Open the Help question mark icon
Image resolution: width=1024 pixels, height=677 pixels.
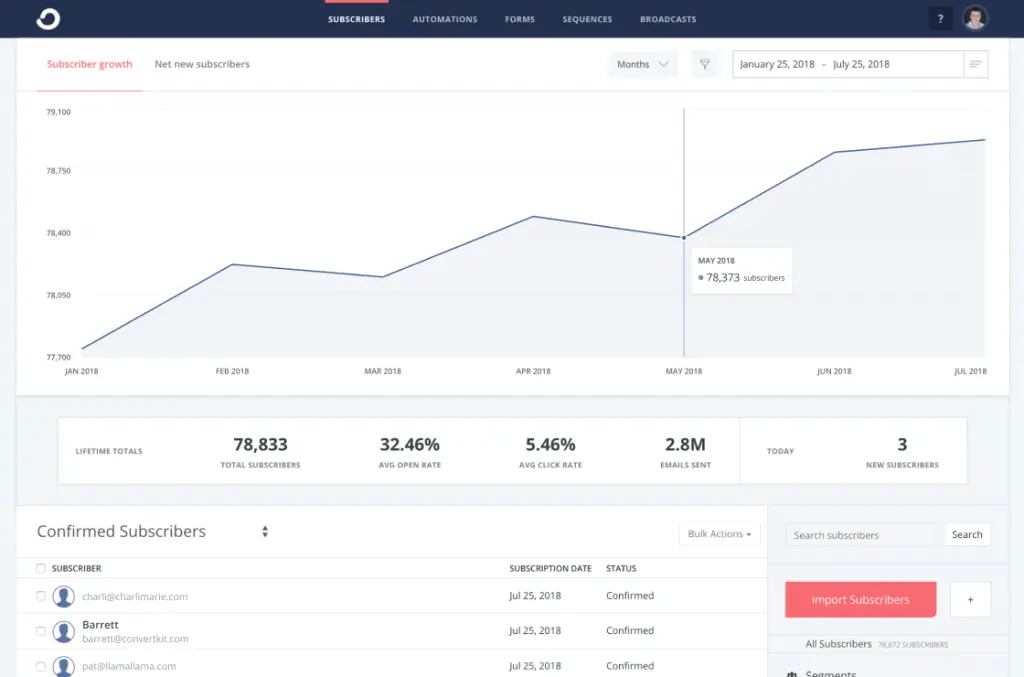(x=939, y=18)
